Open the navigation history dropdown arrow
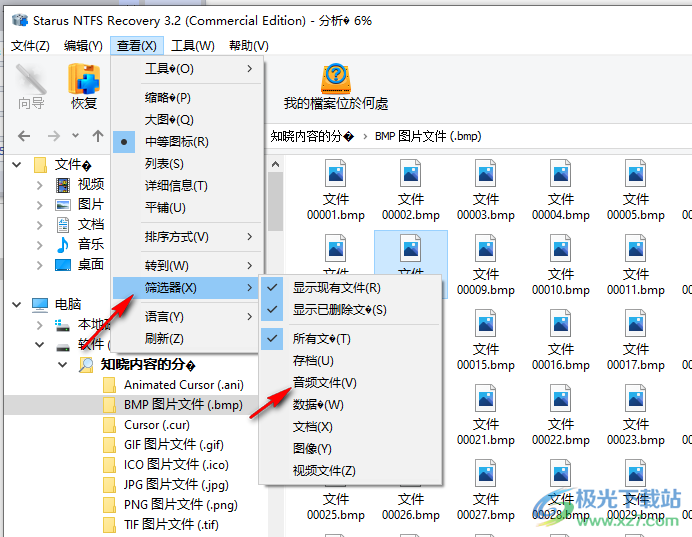 tap(75, 135)
